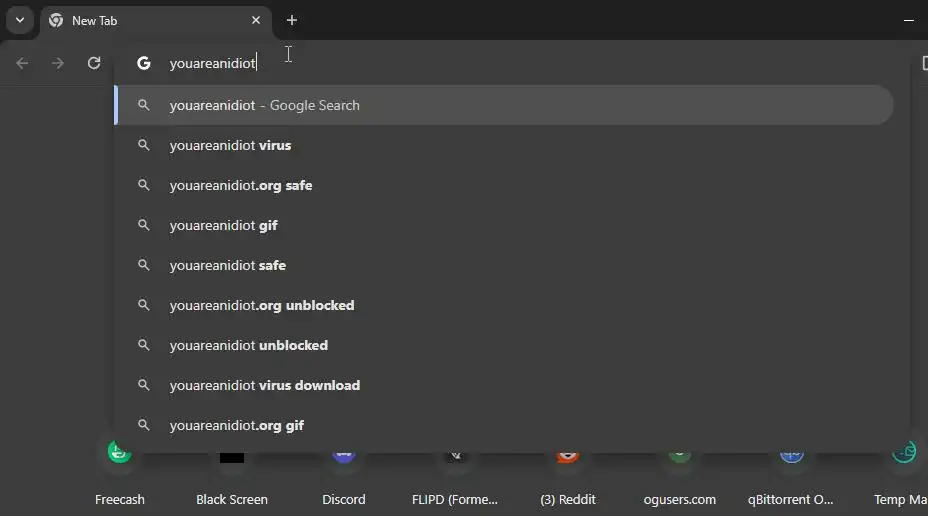Select the "youareanidiot.org gif" suggestion
Image resolution: width=928 pixels, height=516 pixels.
237,425
